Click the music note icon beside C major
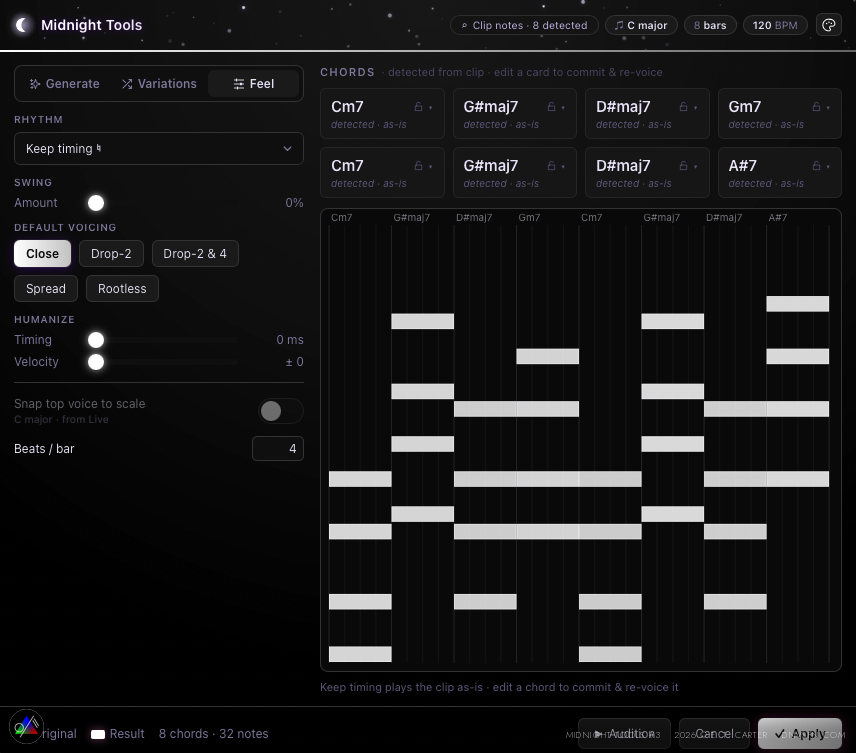The image size is (856, 753). tap(619, 25)
